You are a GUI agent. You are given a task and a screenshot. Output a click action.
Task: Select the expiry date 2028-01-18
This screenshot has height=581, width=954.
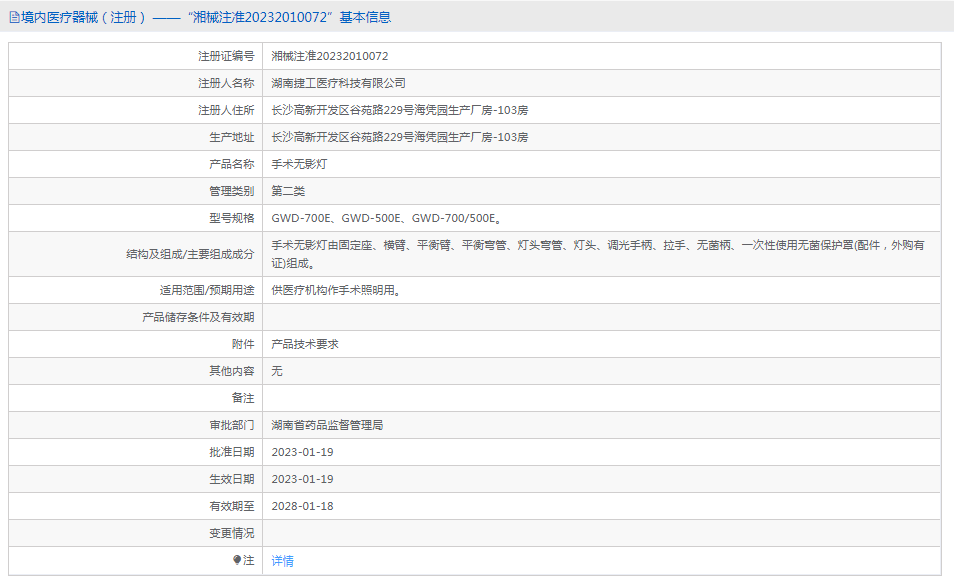[302, 506]
